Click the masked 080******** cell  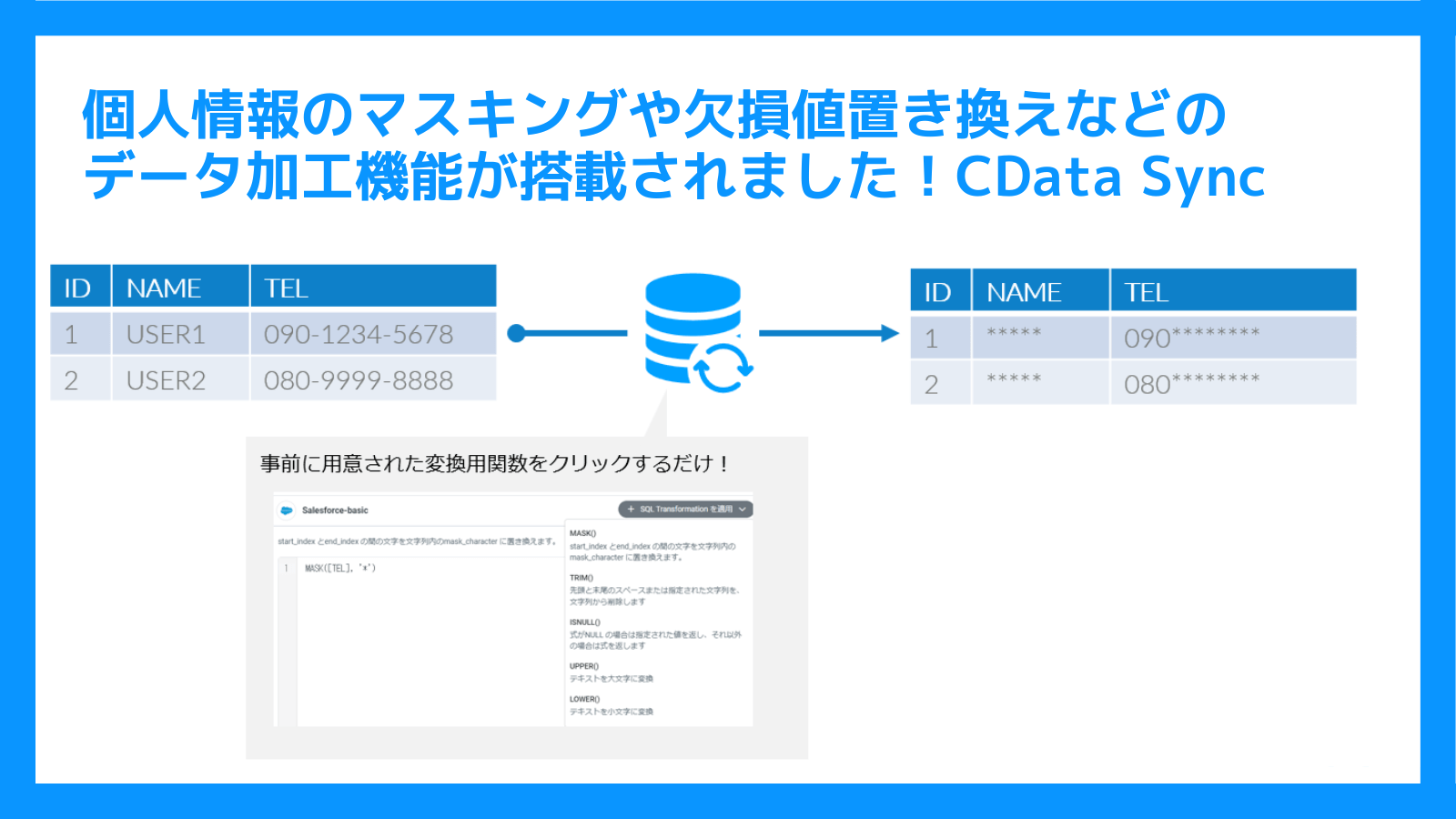tap(1233, 383)
